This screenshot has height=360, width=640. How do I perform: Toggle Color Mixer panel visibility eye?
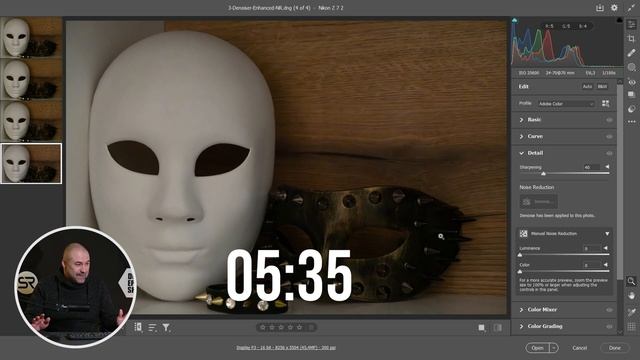(609, 310)
